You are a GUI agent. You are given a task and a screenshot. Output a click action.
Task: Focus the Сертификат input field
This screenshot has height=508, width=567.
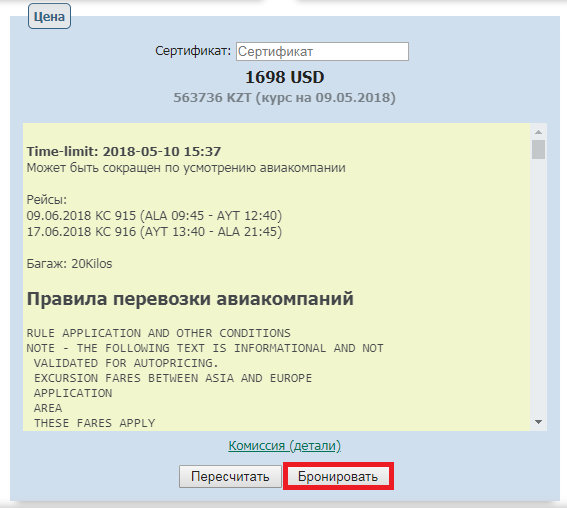[x=322, y=51]
